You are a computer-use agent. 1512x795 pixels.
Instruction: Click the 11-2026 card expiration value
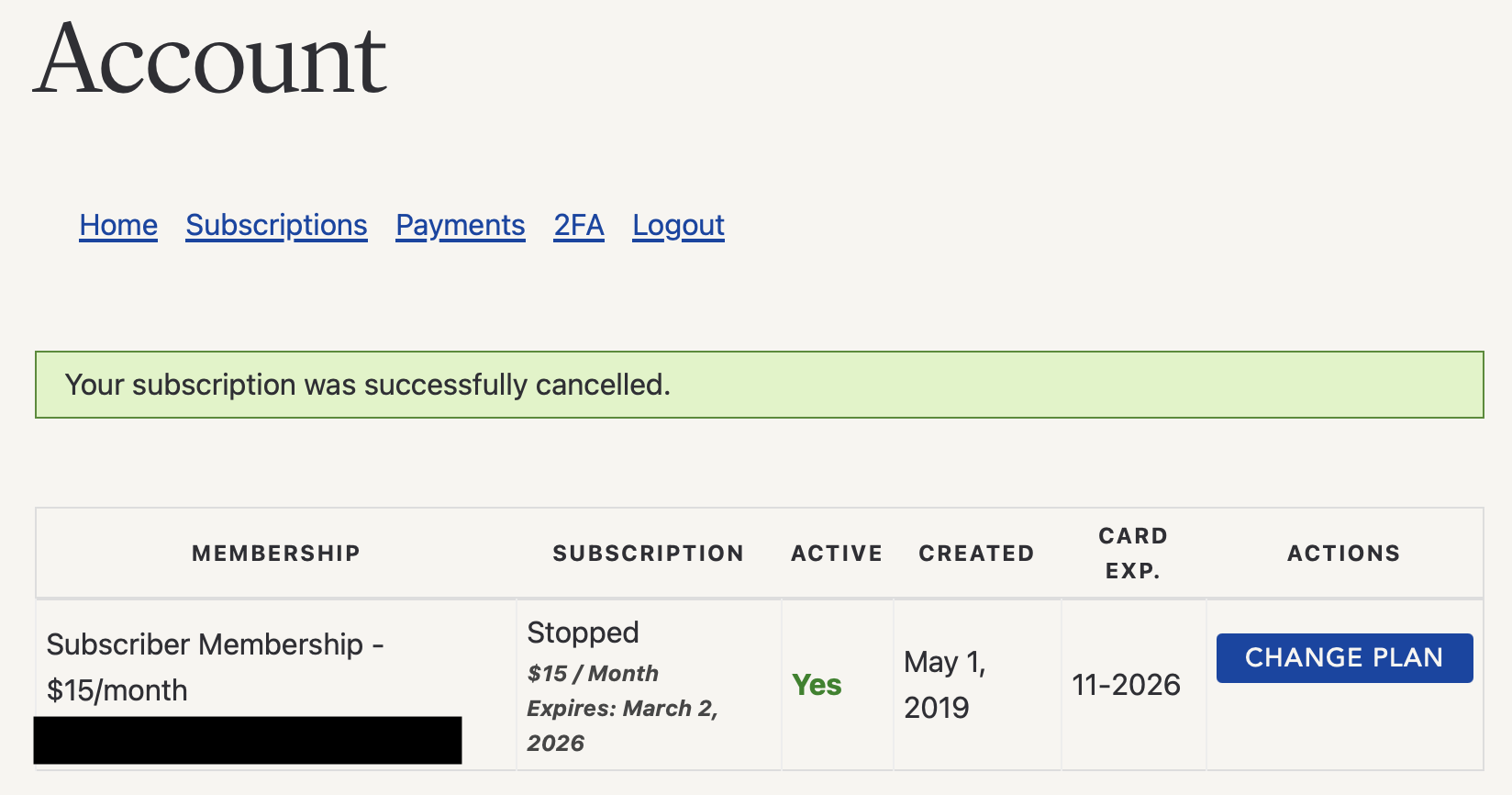tap(1126, 685)
